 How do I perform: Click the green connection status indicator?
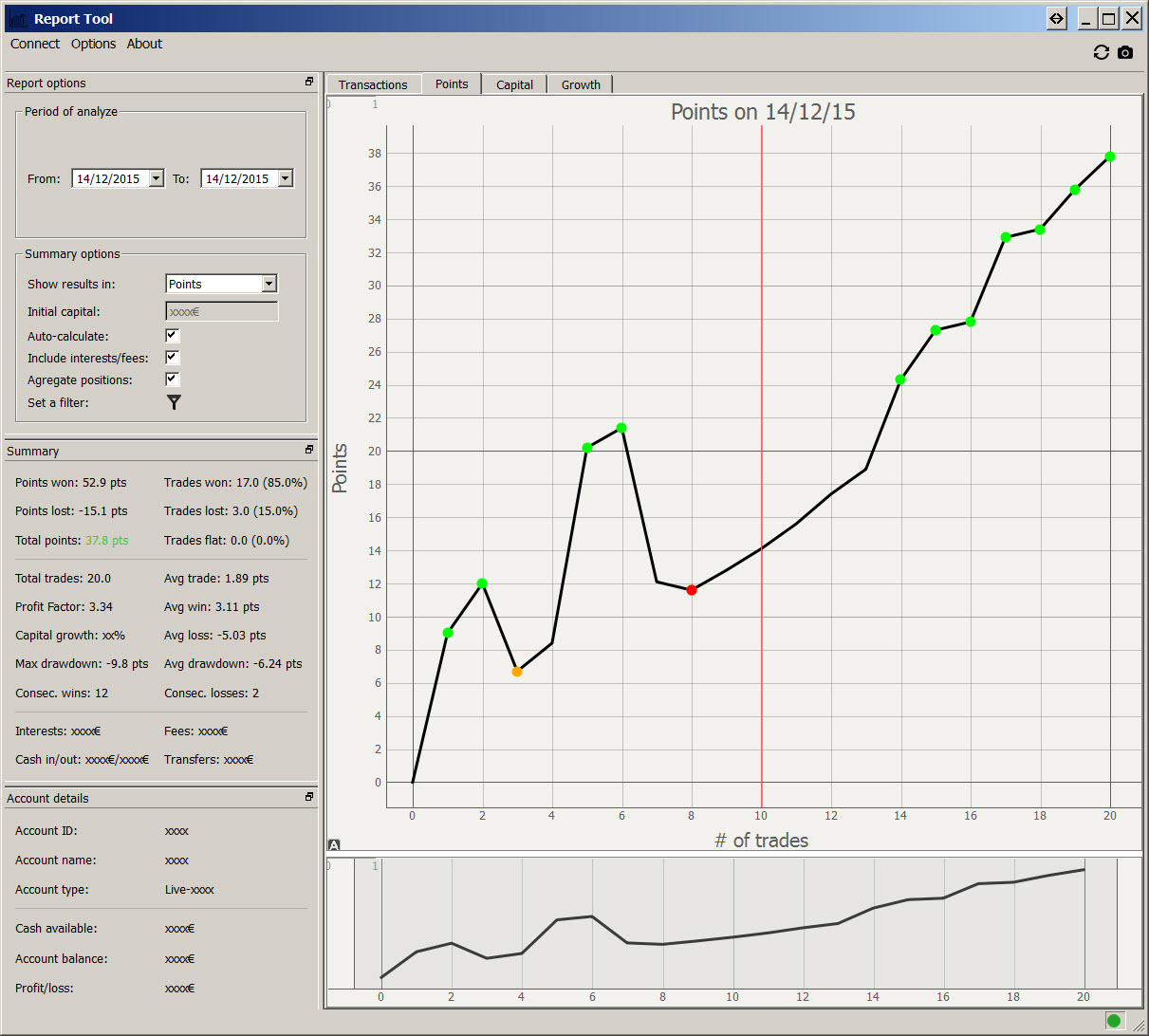(x=1113, y=1021)
